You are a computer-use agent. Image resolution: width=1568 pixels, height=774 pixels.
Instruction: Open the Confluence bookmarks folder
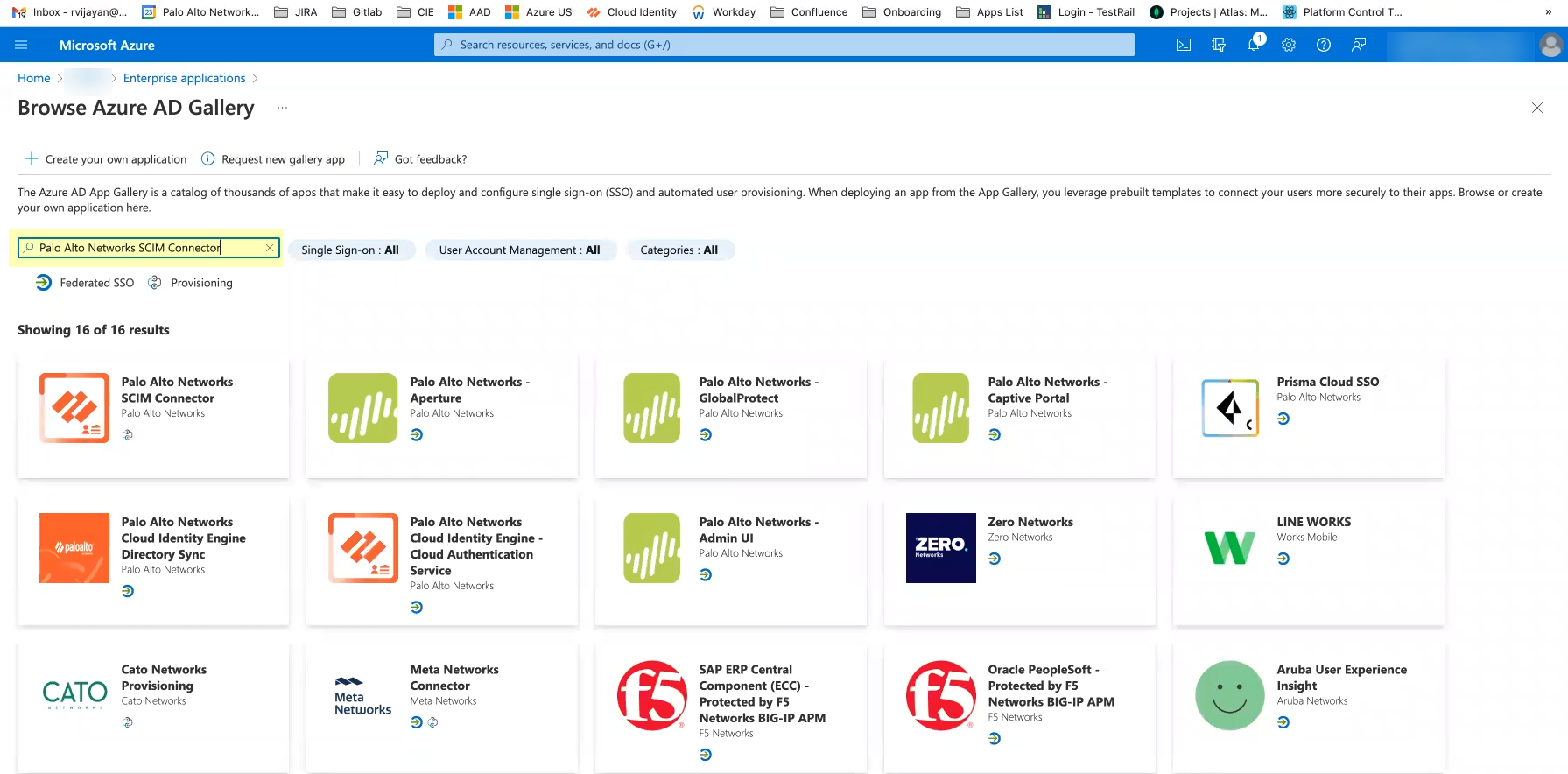pyautogui.click(x=809, y=12)
